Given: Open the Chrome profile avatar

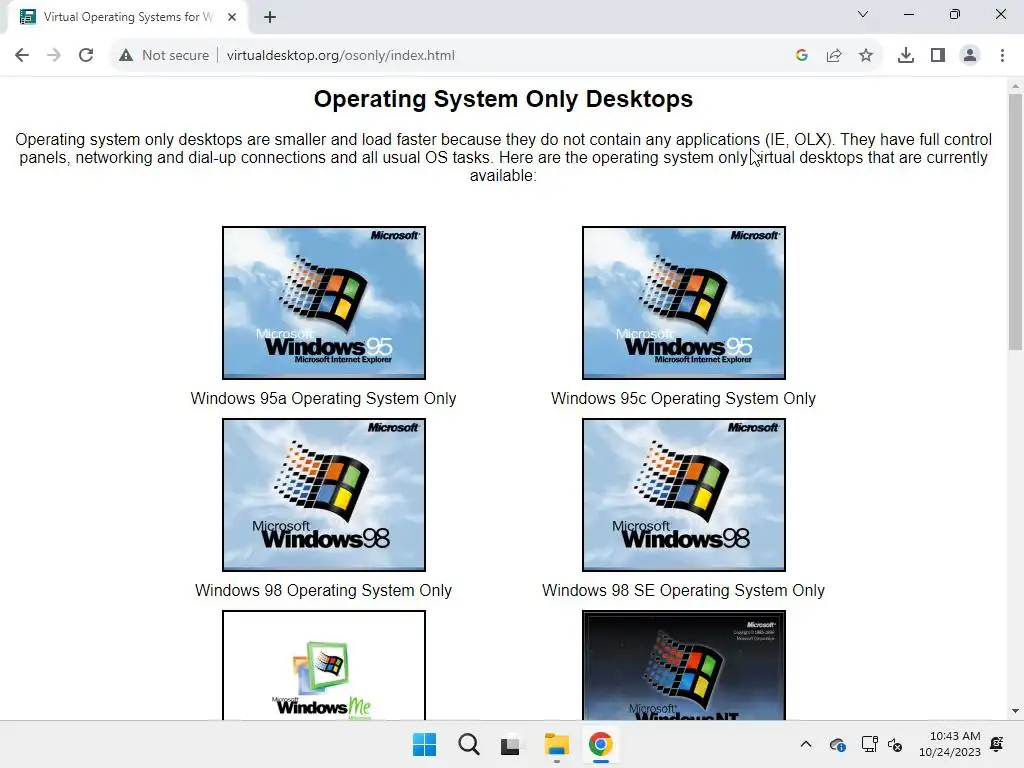Looking at the screenshot, I should click(x=970, y=56).
